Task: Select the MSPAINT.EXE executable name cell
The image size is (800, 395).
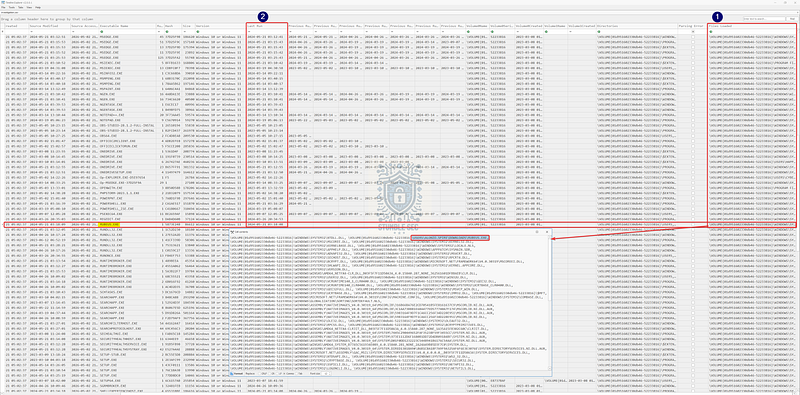Action: pyautogui.click(x=128, y=89)
